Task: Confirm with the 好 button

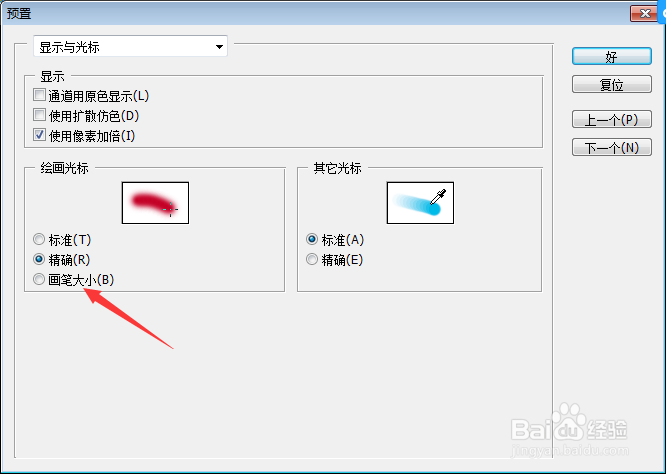Action: (x=612, y=56)
